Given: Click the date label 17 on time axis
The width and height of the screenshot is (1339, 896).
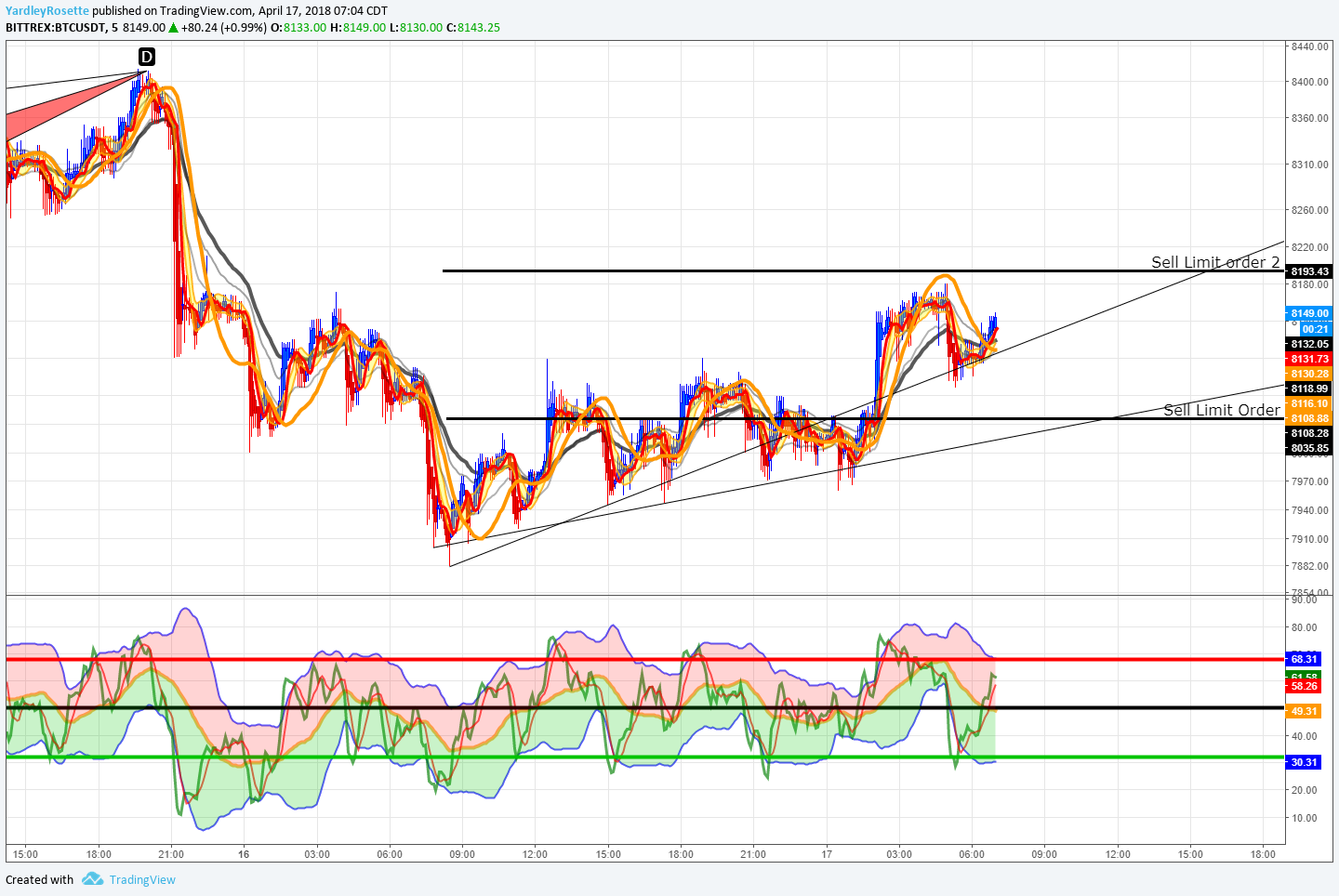Looking at the screenshot, I should (826, 854).
